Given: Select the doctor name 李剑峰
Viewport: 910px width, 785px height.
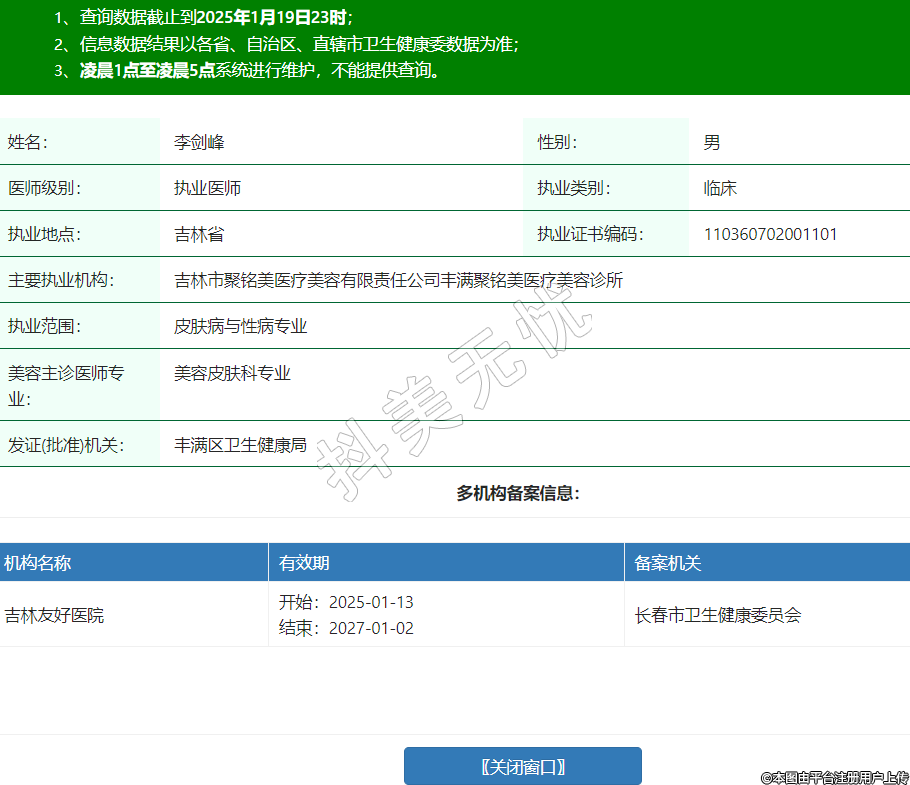Looking at the screenshot, I should pyautogui.click(x=199, y=142).
